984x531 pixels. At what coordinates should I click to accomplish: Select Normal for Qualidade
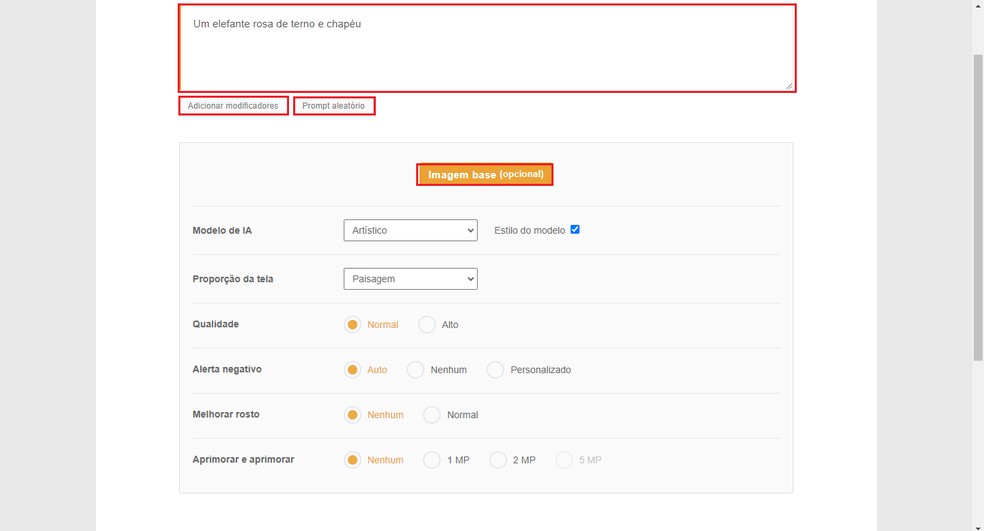tap(353, 324)
